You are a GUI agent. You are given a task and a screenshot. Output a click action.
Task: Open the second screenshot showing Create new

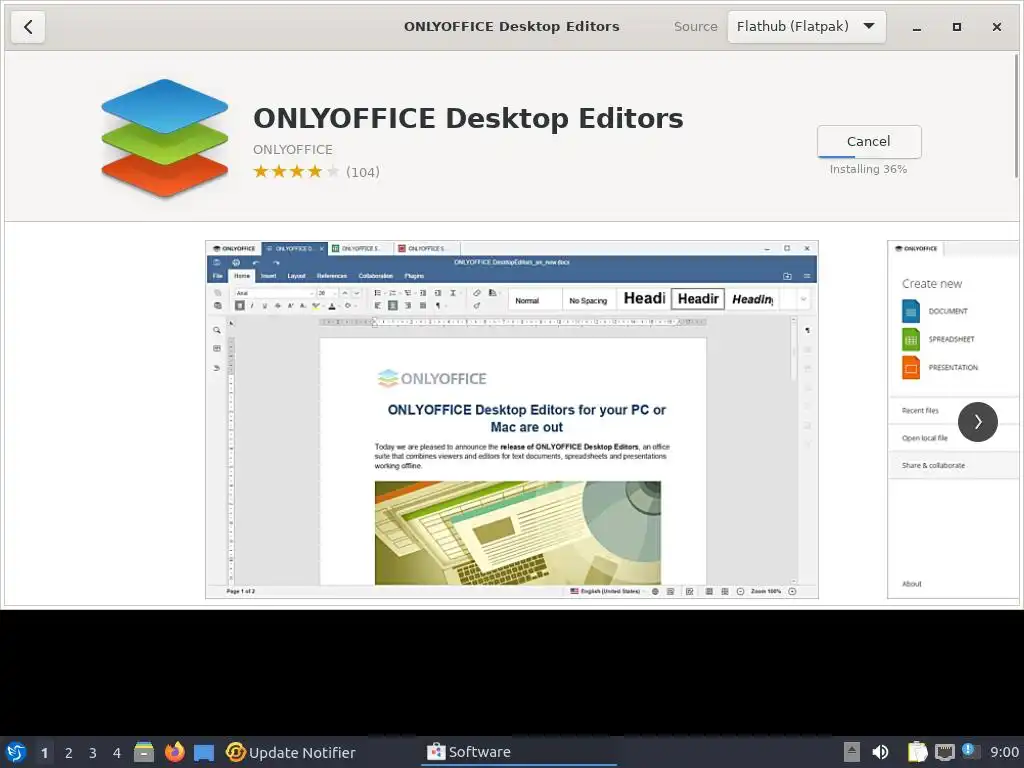point(953,419)
